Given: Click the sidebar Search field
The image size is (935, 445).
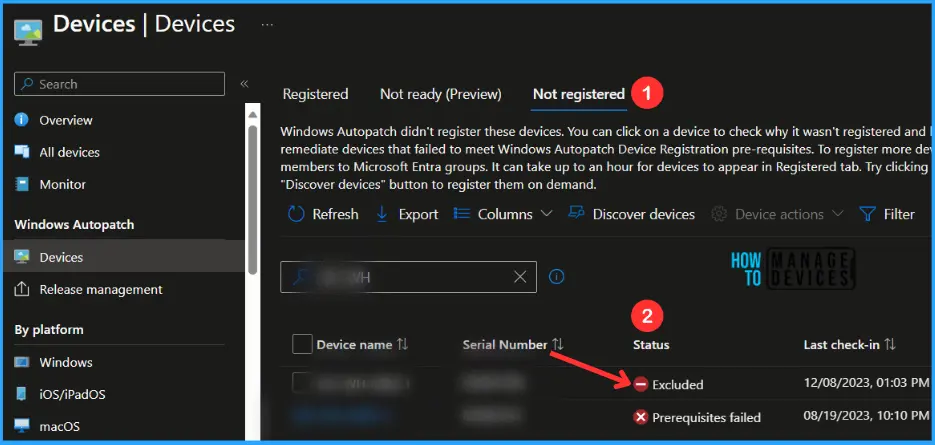Looking at the screenshot, I should (119, 84).
